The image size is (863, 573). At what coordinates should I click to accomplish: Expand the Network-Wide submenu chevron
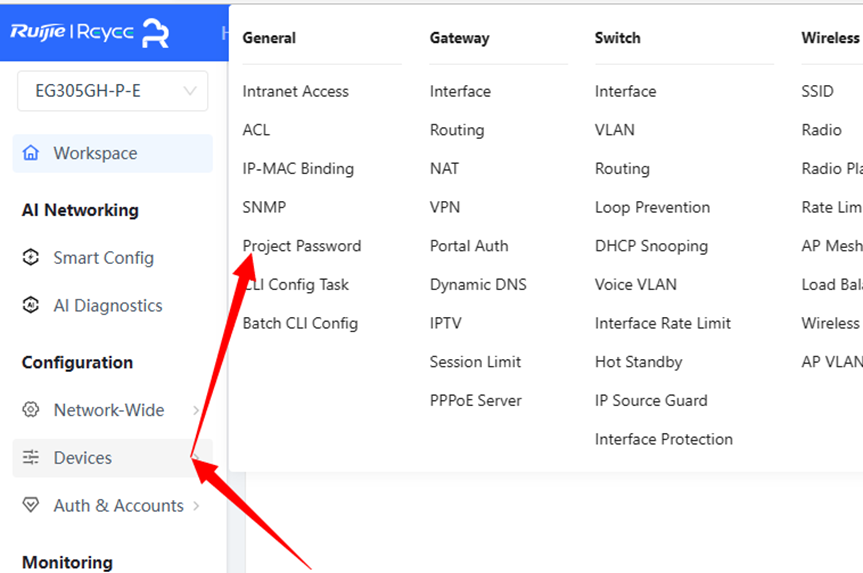coord(196,410)
